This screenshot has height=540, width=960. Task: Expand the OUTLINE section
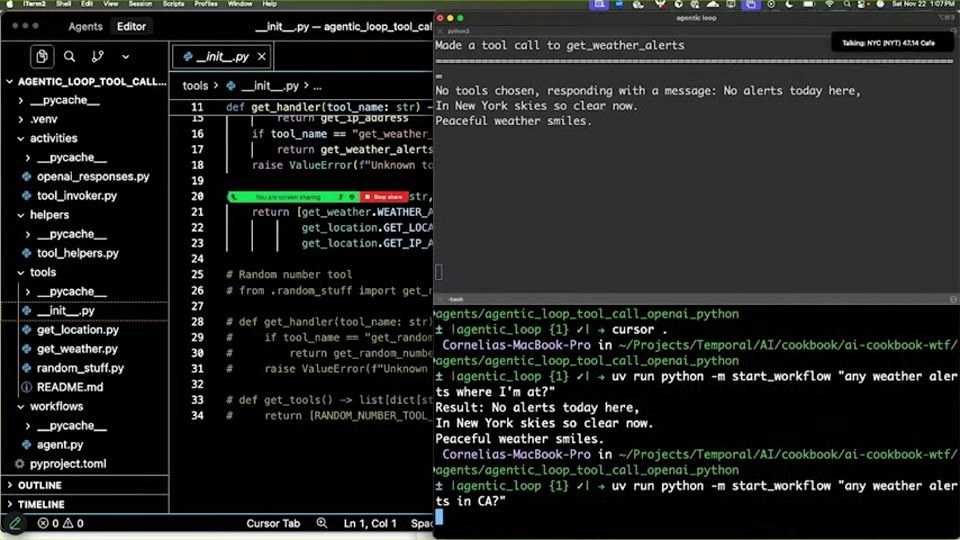pos(39,485)
